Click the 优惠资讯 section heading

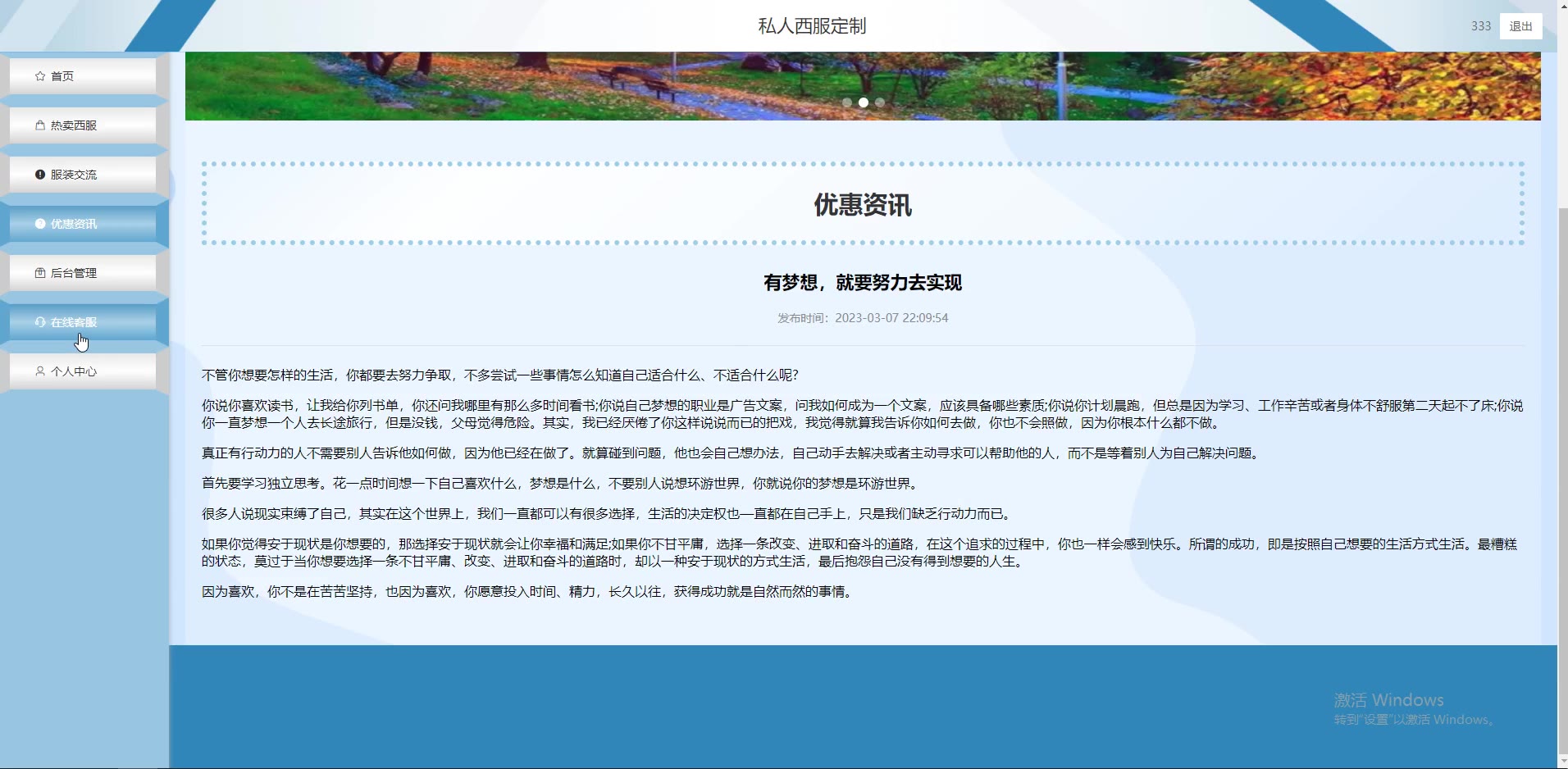click(863, 205)
